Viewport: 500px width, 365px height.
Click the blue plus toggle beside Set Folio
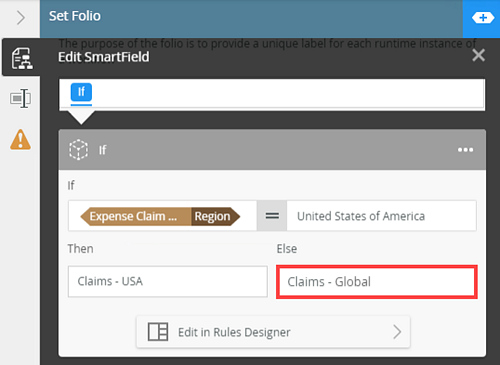pos(482,18)
